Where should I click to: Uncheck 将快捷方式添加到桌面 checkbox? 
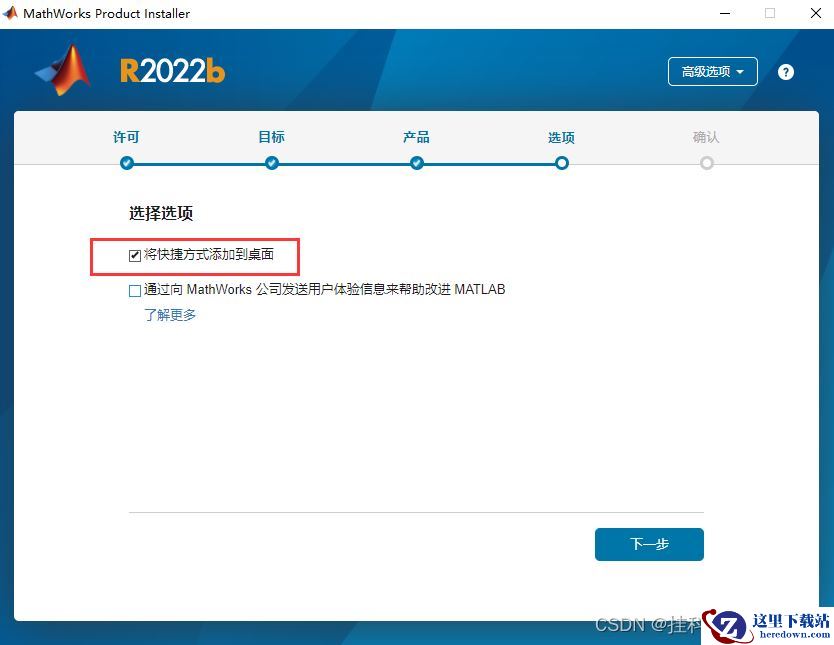[135, 256]
